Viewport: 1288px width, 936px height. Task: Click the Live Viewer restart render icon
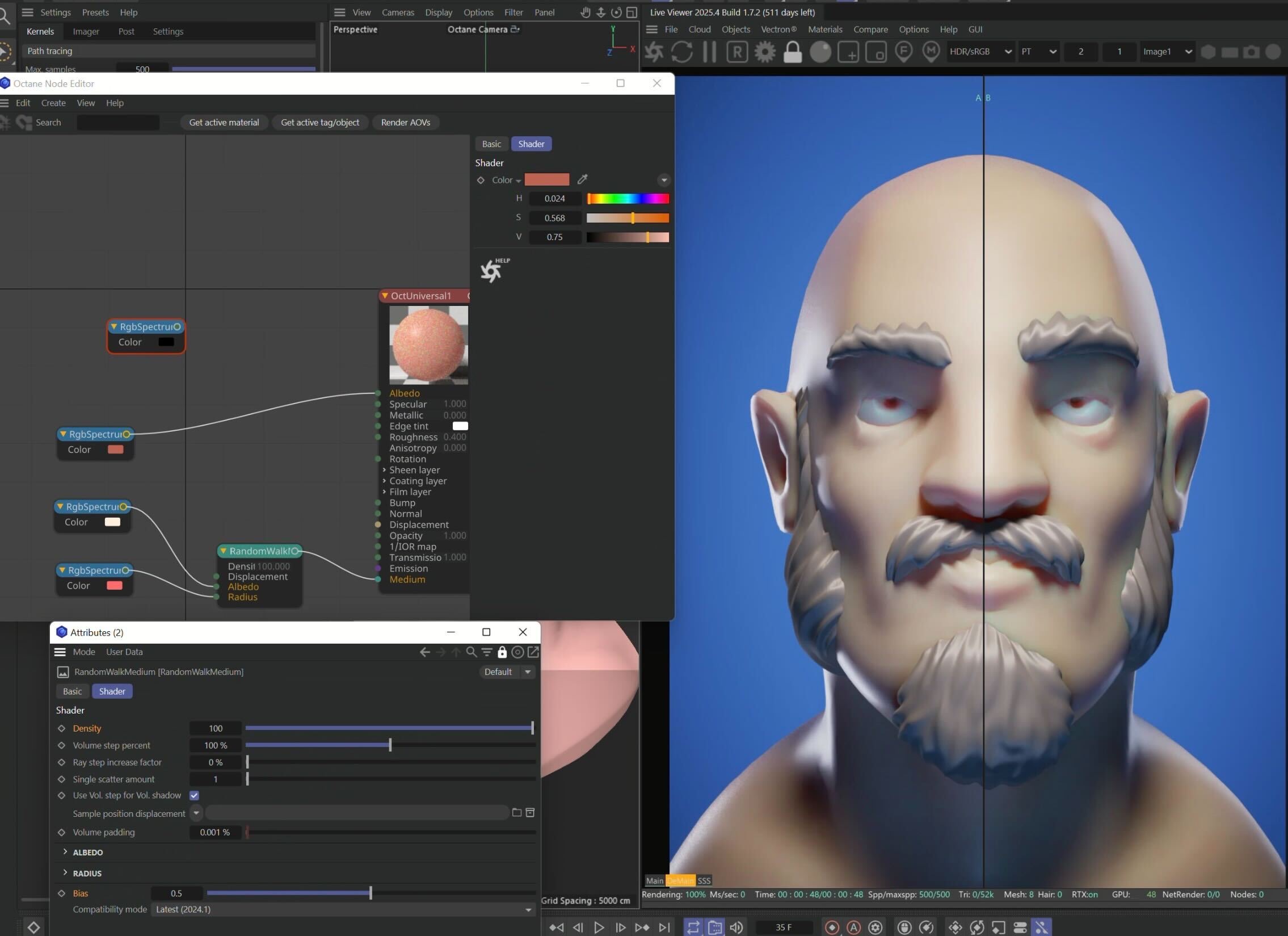coord(681,52)
